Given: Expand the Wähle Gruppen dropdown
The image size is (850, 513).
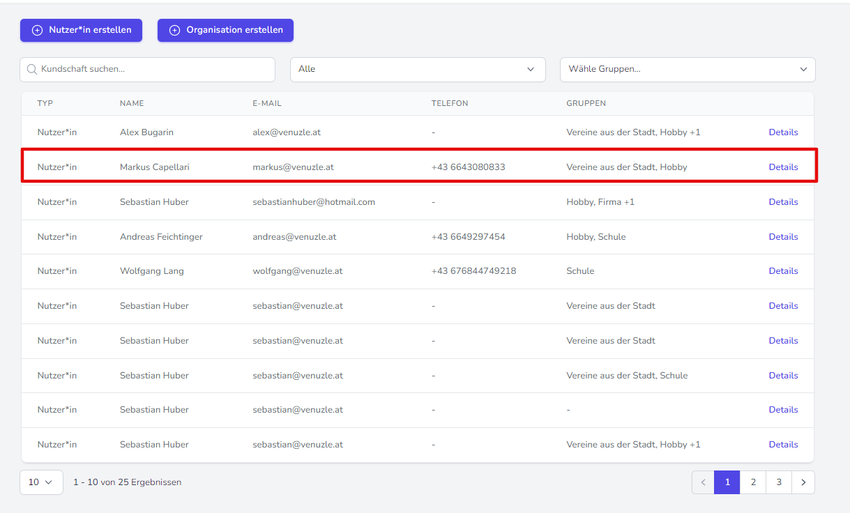Looking at the screenshot, I should [687, 69].
